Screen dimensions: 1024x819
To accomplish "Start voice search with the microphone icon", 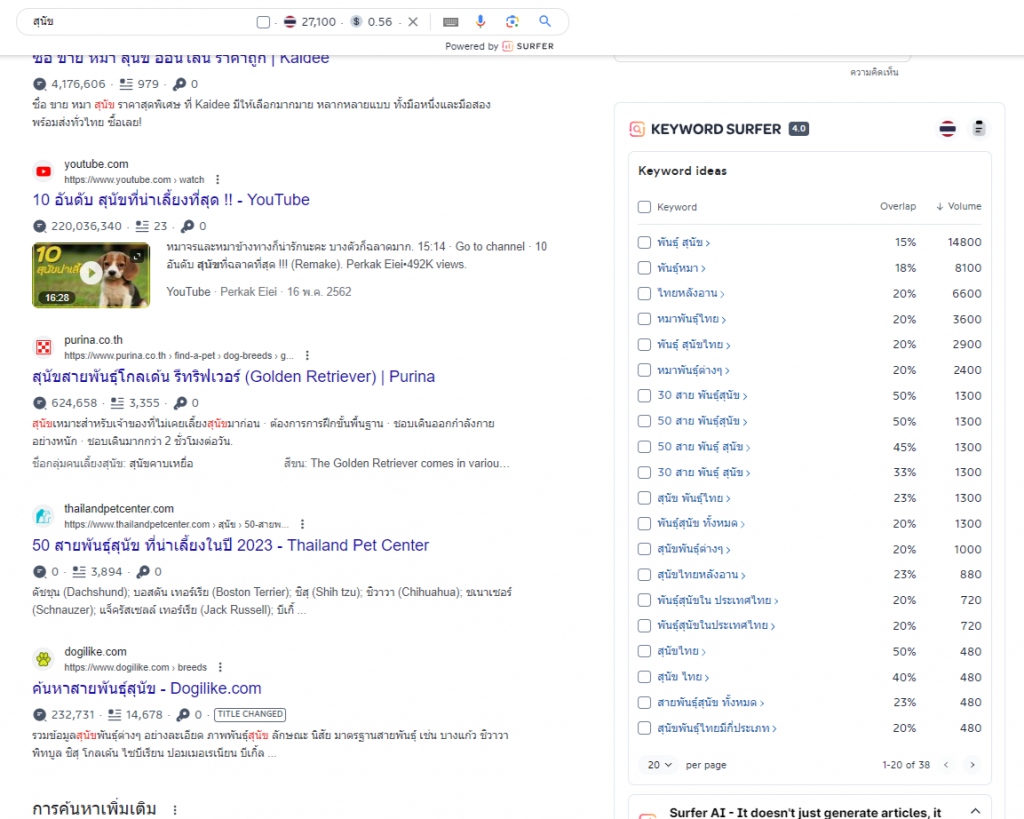I will [481, 22].
